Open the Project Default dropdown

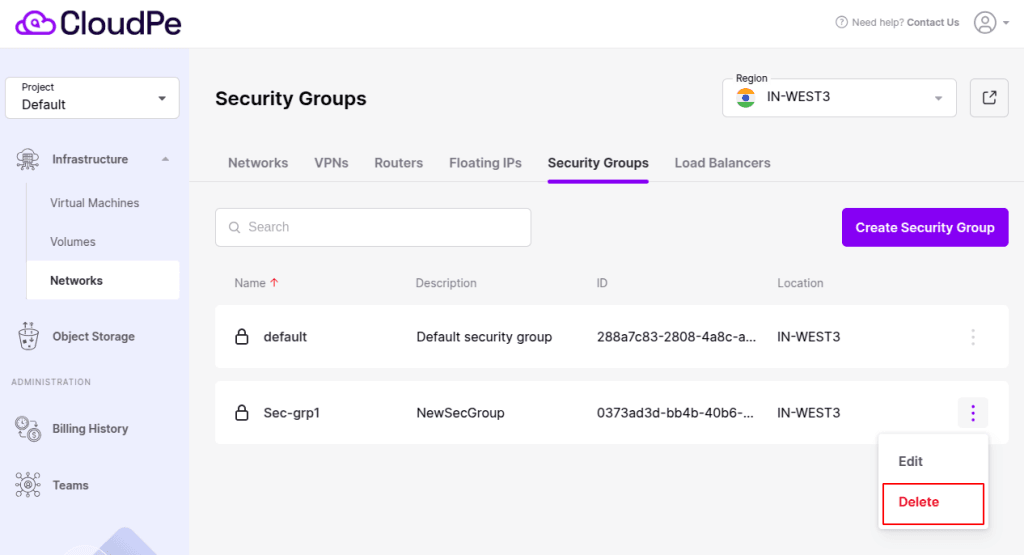92,98
